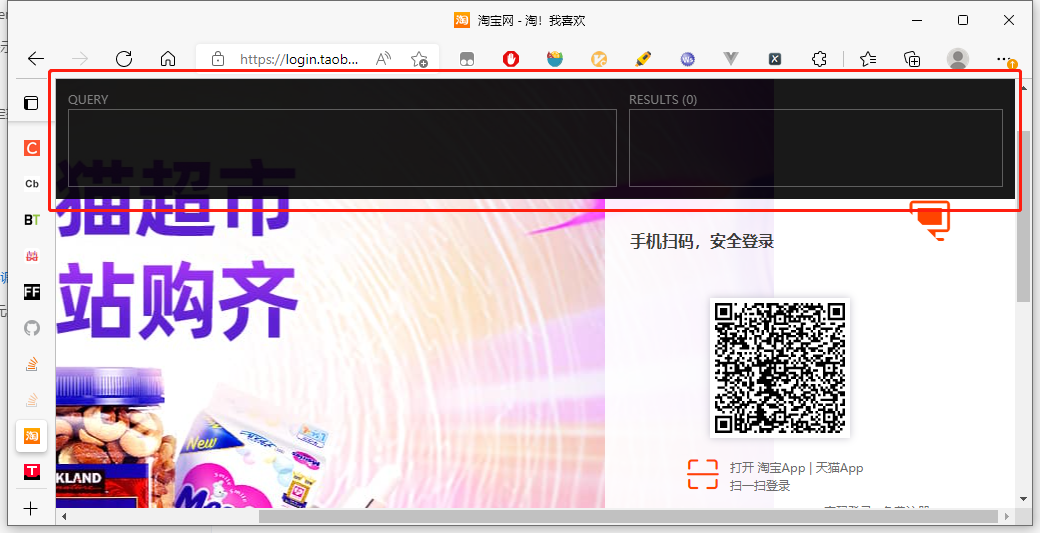Click the scroll-left arrow
Viewport: 1040px width, 533px height.
pyautogui.click(x=64, y=516)
